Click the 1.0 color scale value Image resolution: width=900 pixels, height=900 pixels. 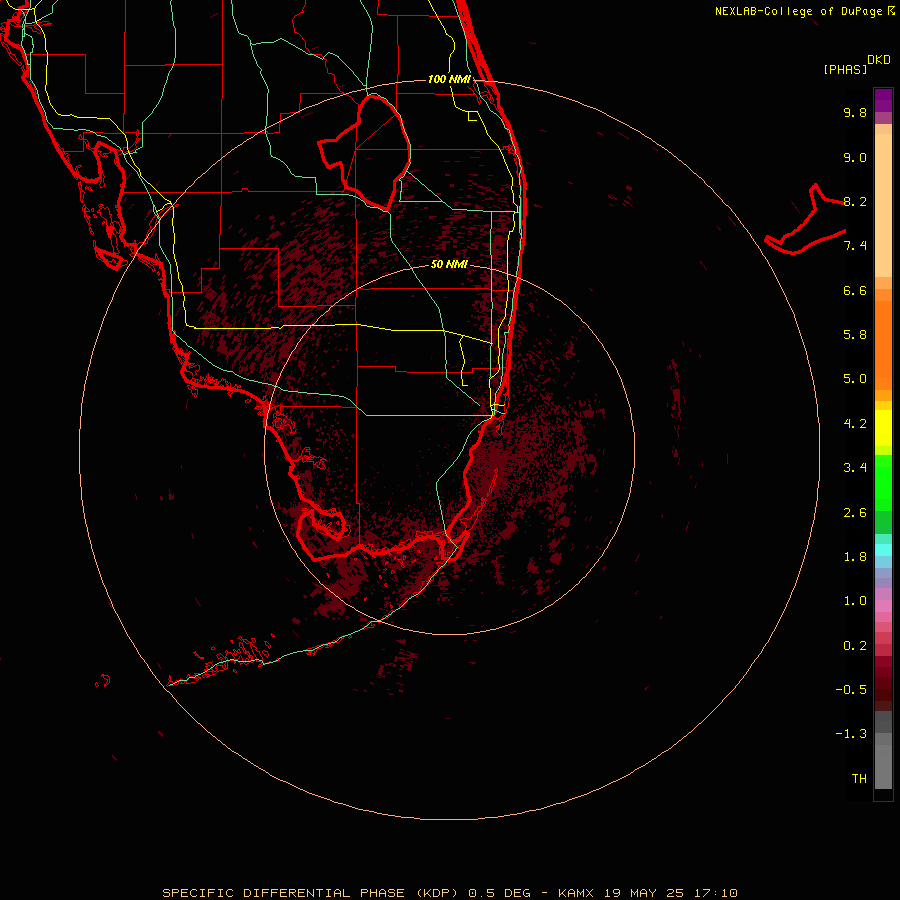[855, 601]
